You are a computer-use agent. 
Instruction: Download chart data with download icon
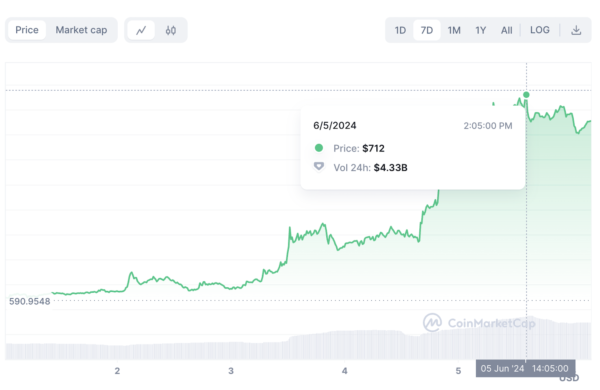(x=576, y=30)
